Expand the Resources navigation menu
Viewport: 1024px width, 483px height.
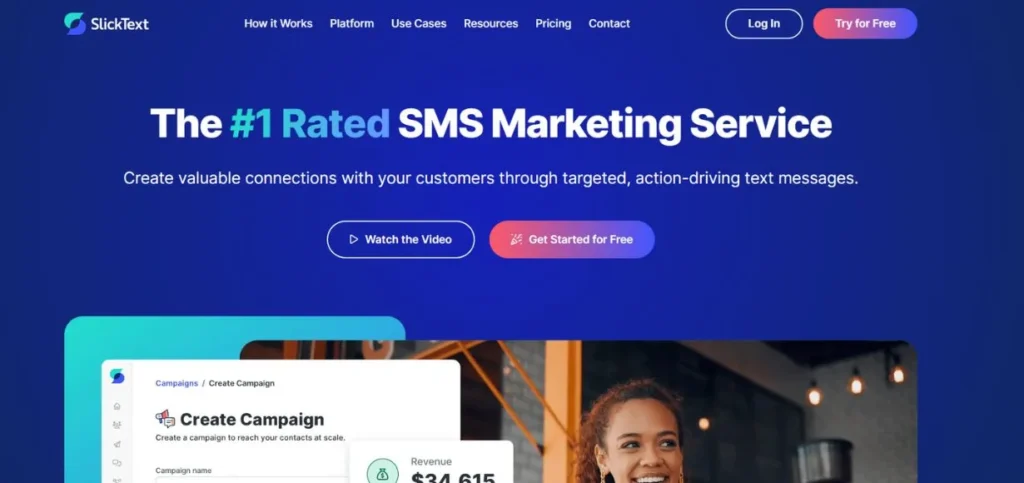(x=491, y=23)
